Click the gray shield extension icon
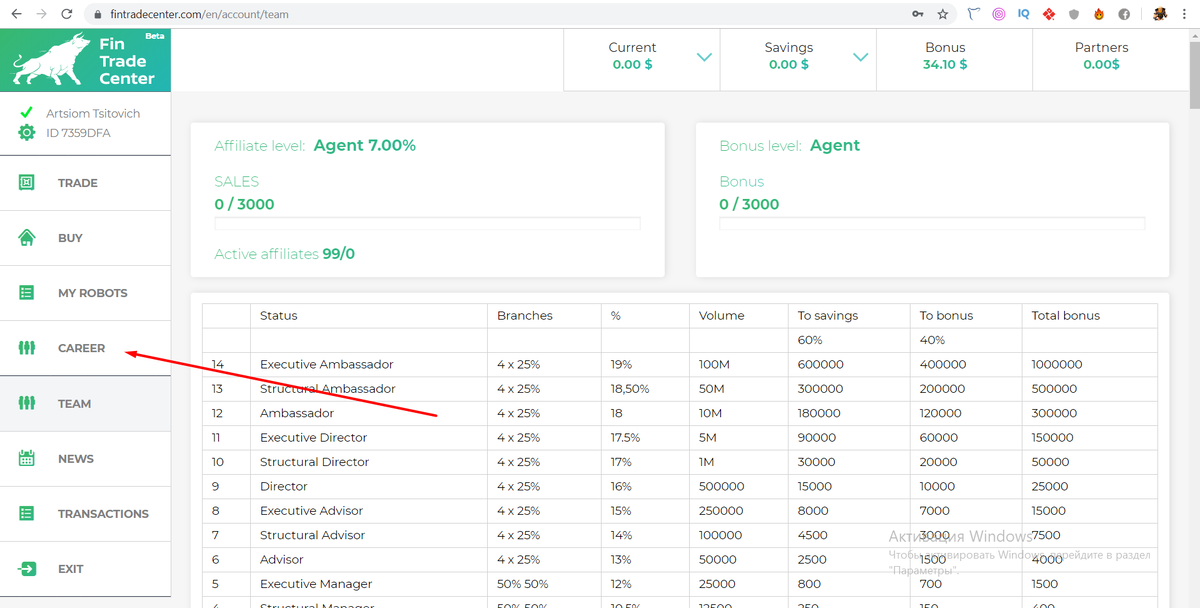This screenshot has height=608, width=1200. click(1075, 14)
